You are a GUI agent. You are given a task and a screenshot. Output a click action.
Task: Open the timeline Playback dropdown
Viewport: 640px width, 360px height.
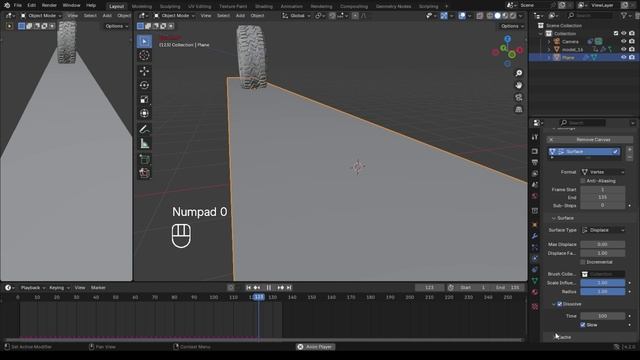(33, 288)
